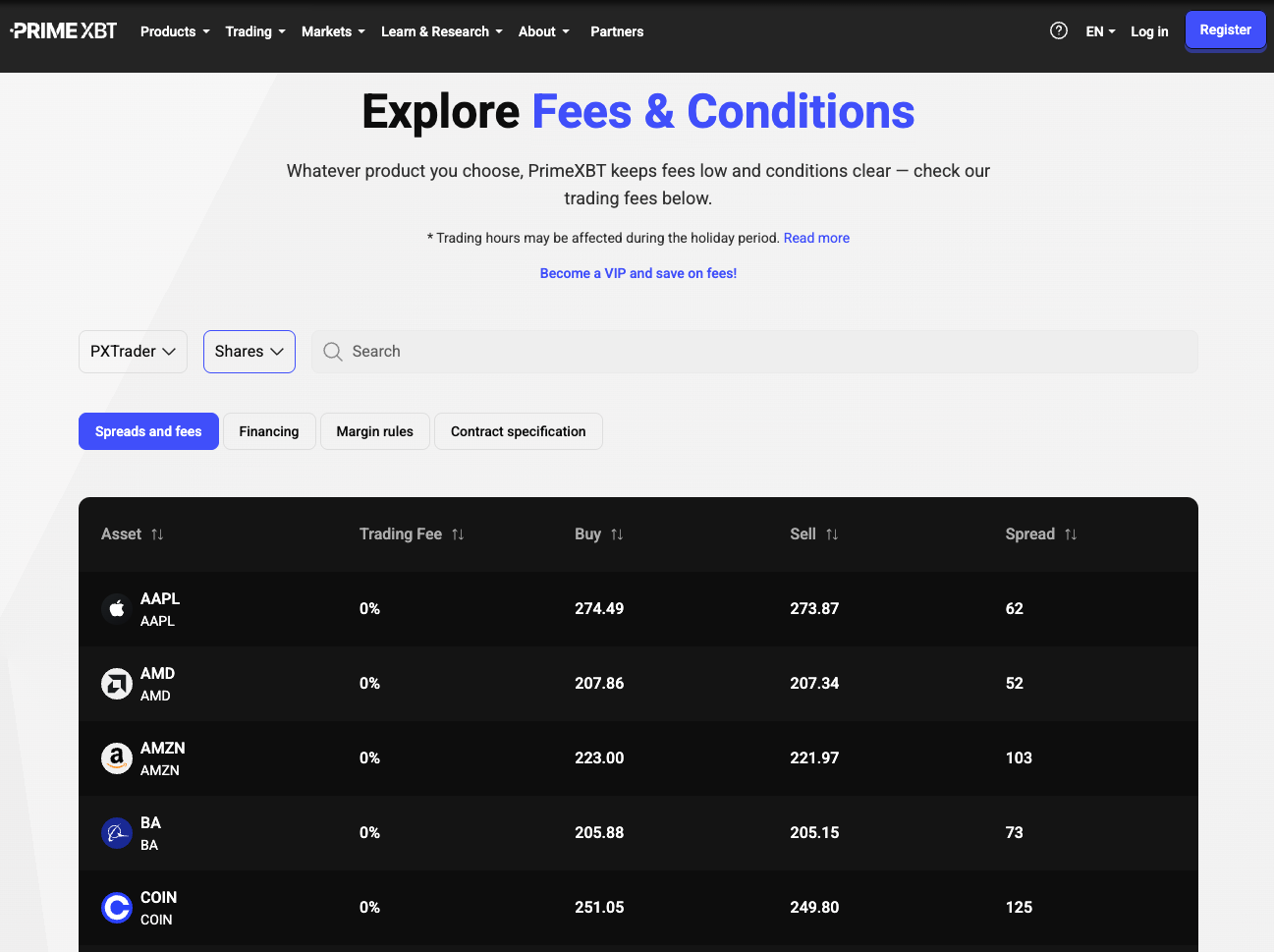Click the Register button
This screenshot has width=1274, height=952.
tap(1225, 30)
